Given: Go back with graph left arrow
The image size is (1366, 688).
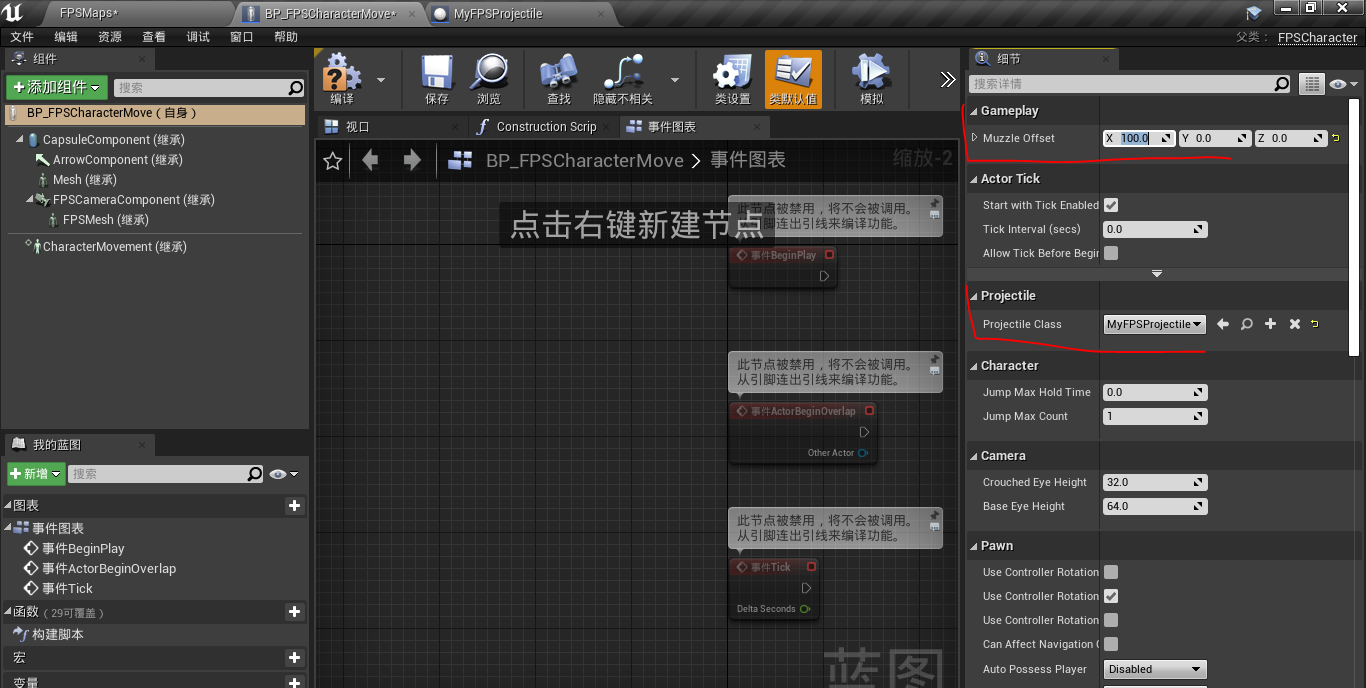Looking at the screenshot, I should pos(370,160).
